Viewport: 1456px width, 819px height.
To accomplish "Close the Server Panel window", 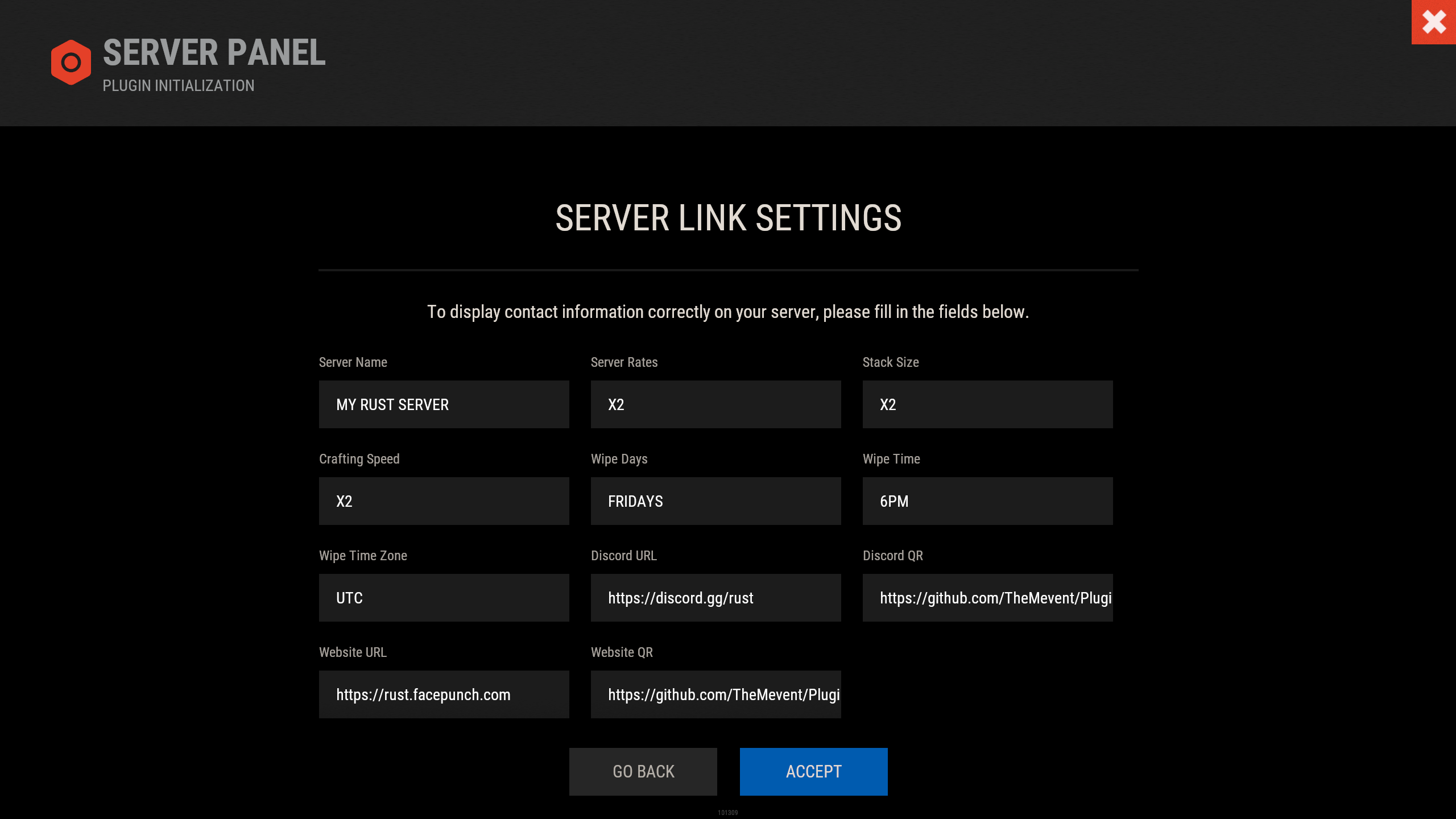I will (x=1433, y=22).
